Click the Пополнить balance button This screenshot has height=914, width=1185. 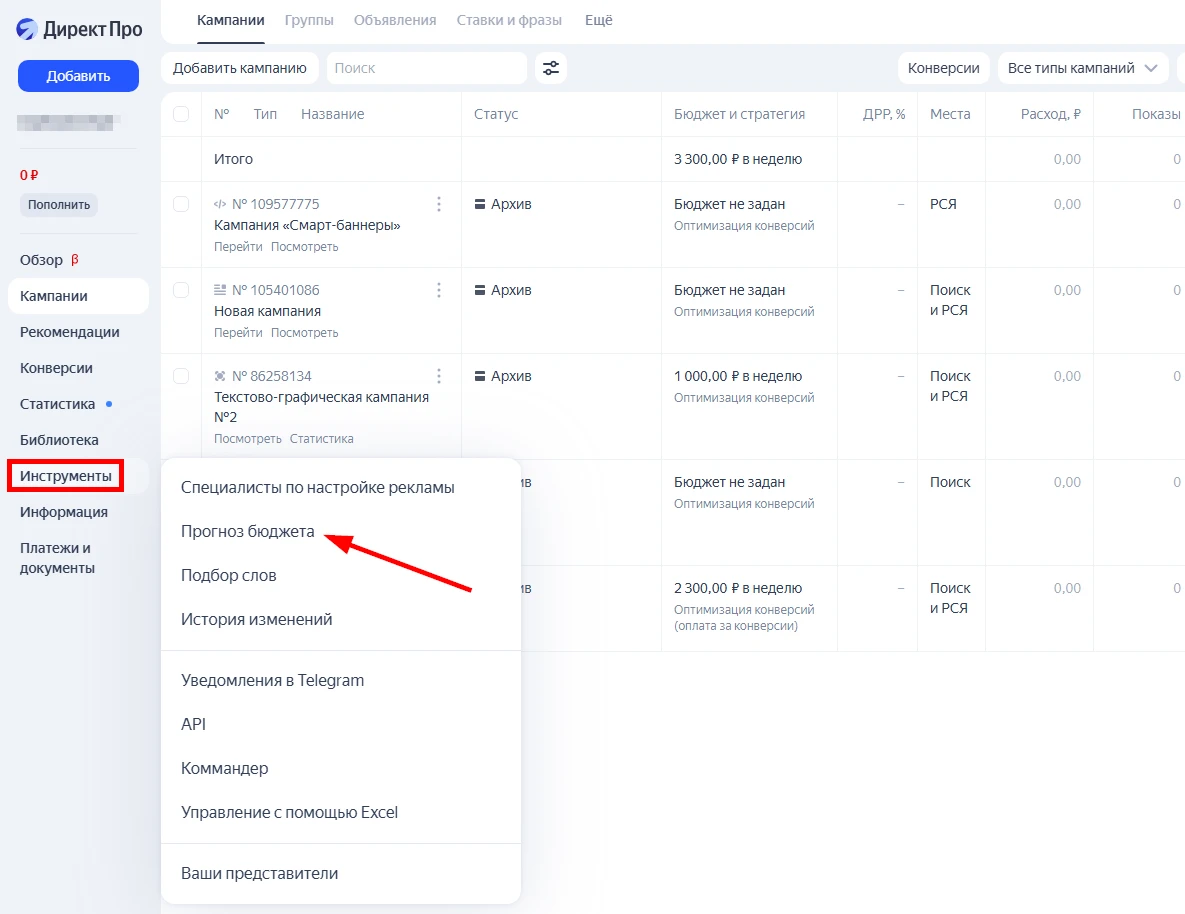pos(59,205)
